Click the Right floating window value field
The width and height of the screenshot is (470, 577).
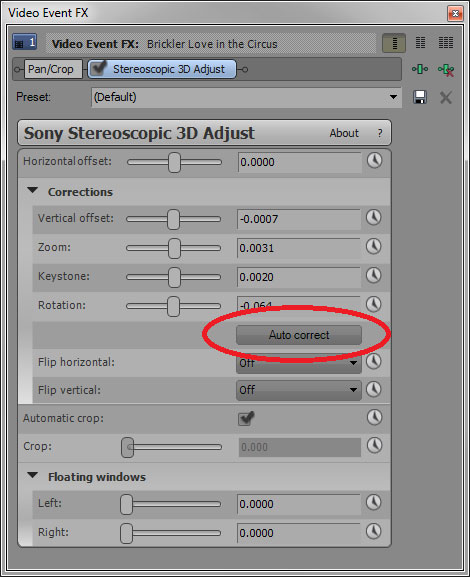(299, 533)
